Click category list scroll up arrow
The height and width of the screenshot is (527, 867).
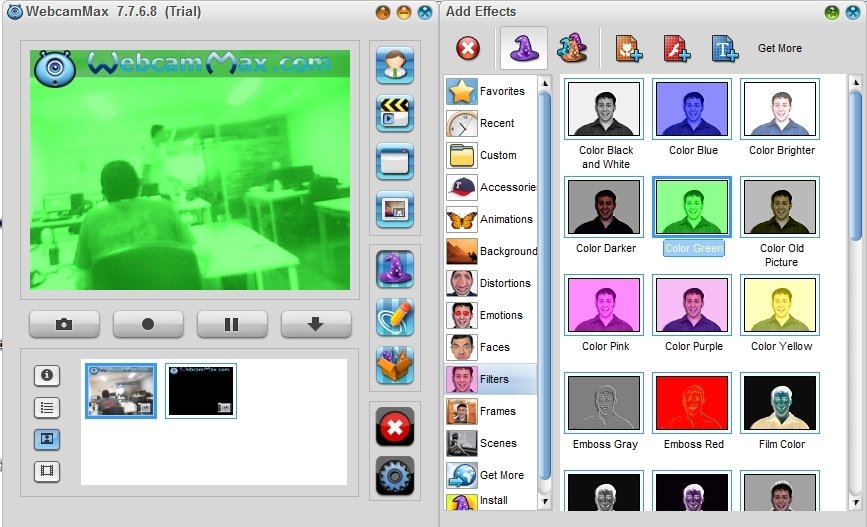click(545, 84)
